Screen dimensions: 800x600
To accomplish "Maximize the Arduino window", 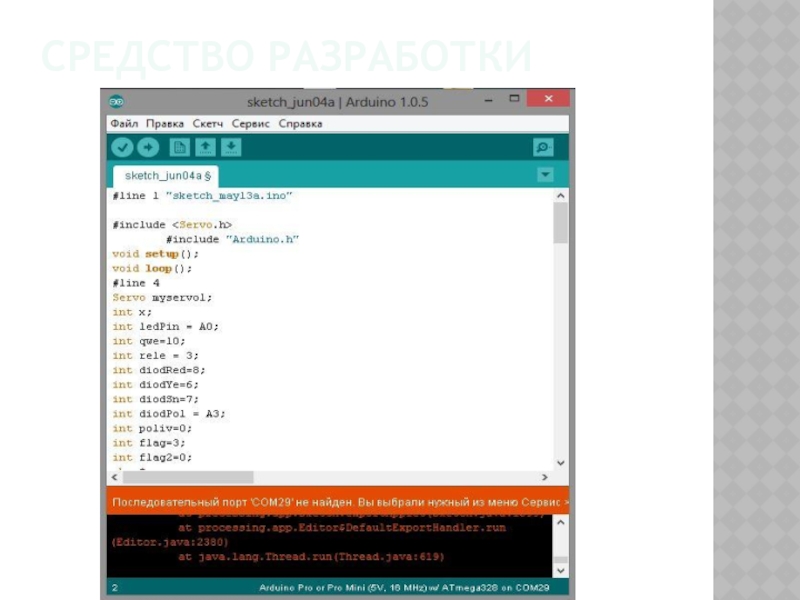I will 514,98.
